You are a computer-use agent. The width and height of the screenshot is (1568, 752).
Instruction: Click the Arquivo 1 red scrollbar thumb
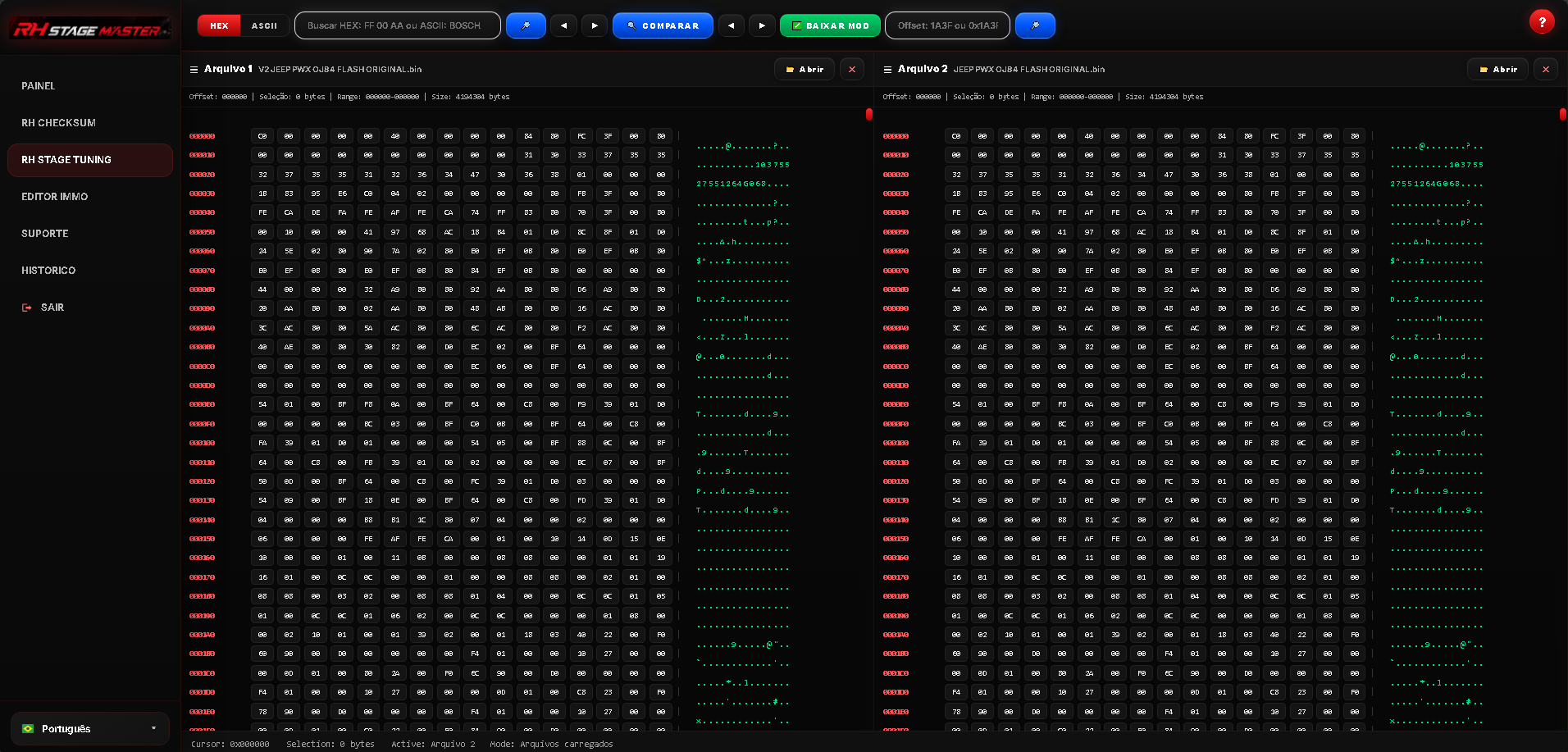coord(868,115)
